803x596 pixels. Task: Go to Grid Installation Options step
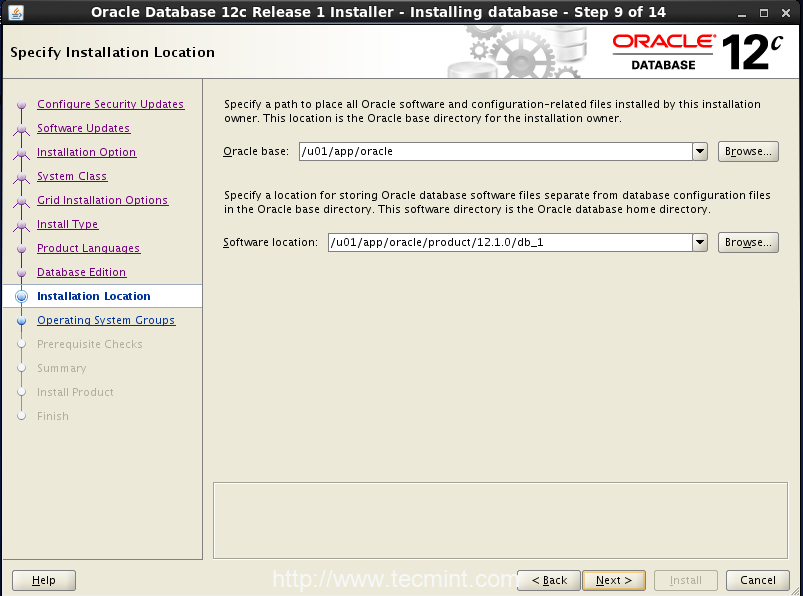point(102,200)
